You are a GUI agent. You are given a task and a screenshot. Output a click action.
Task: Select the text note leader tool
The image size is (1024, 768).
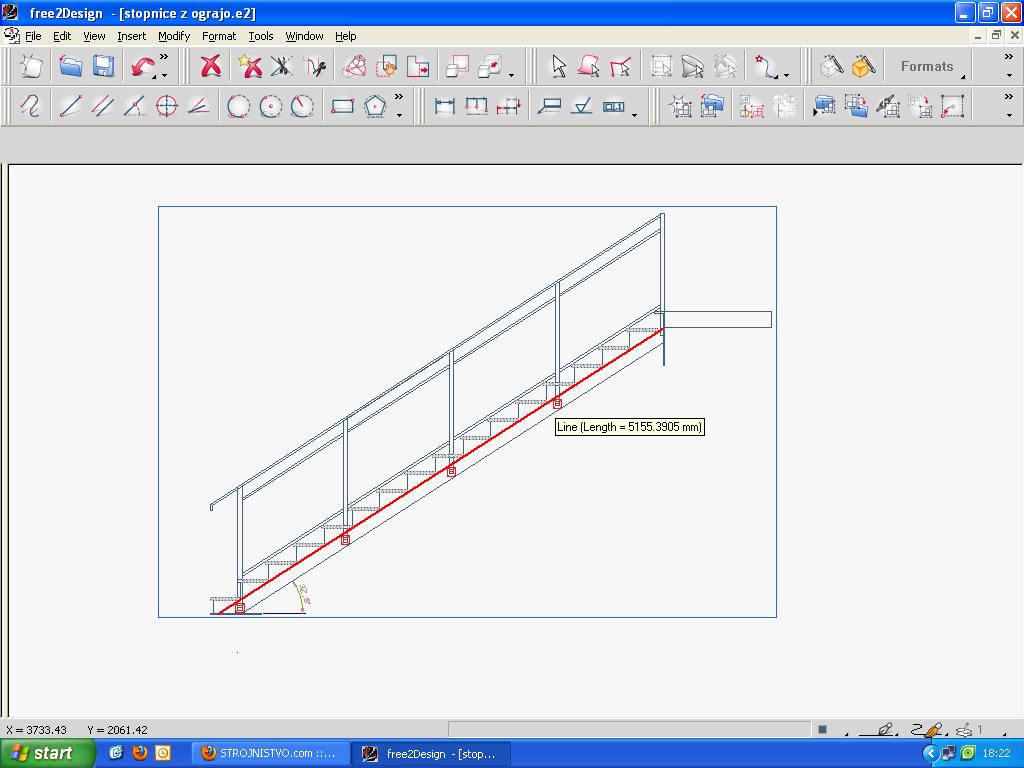coord(549,106)
